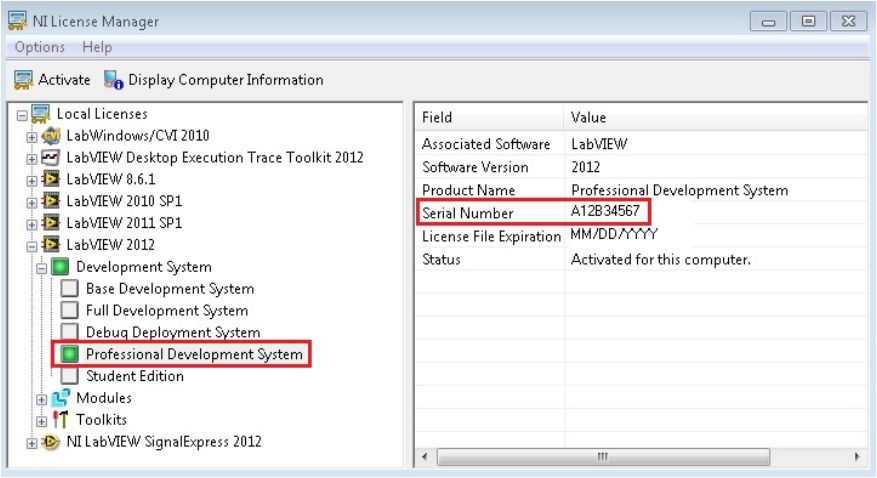Click the scroll right arrow

pos(857,457)
